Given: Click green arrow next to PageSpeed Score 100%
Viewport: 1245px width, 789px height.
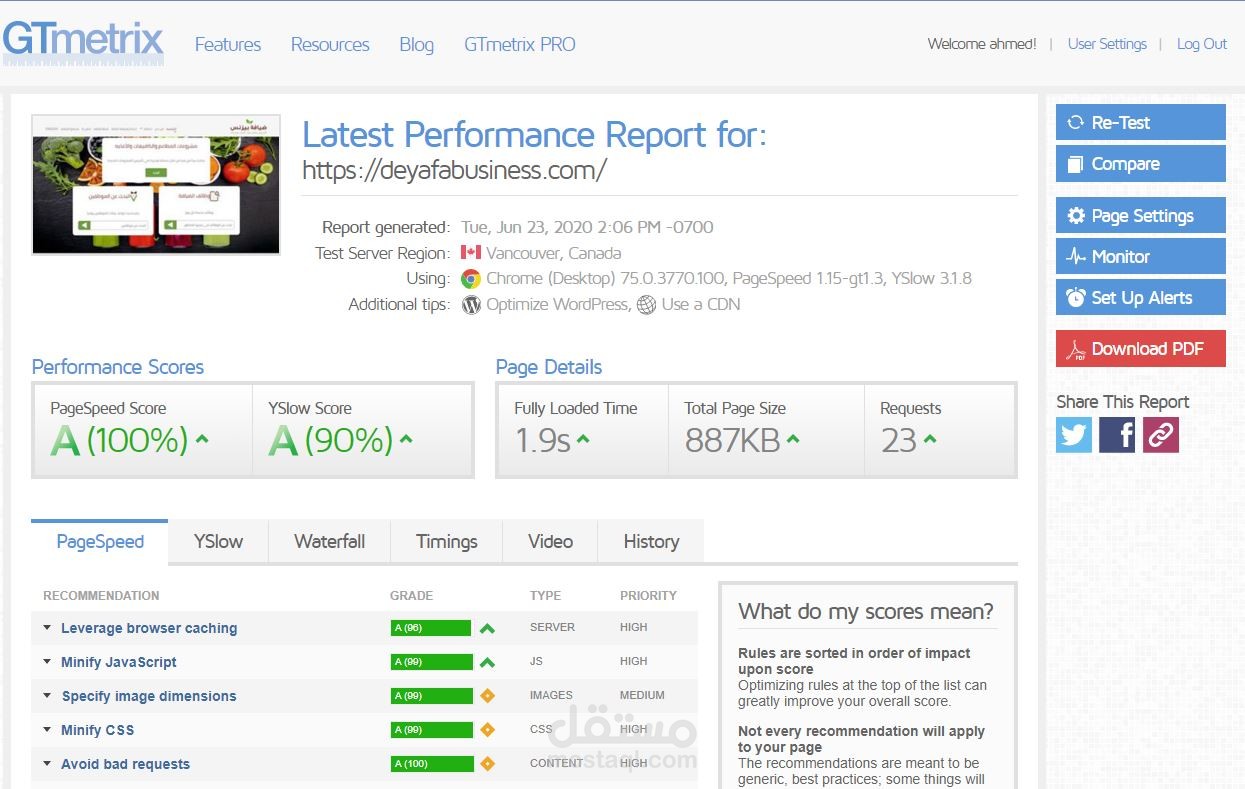Looking at the screenshot, I should (202, 439).
